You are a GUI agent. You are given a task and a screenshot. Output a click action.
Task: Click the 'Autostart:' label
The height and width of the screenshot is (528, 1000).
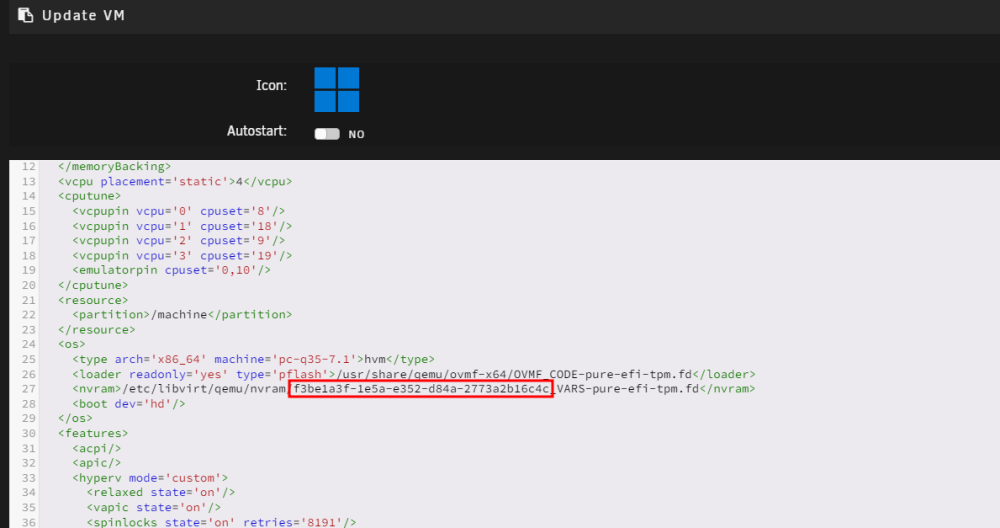(256, 131)
